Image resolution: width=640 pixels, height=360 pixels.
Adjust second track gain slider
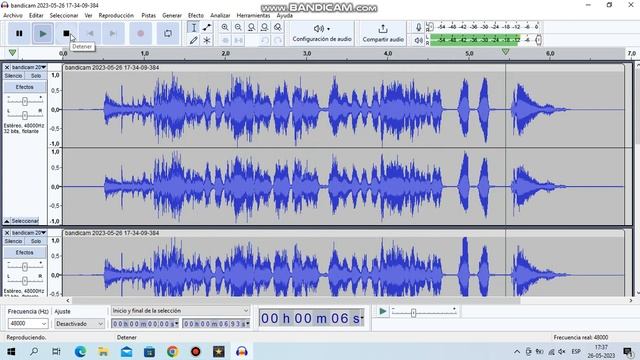pos(24,267)
